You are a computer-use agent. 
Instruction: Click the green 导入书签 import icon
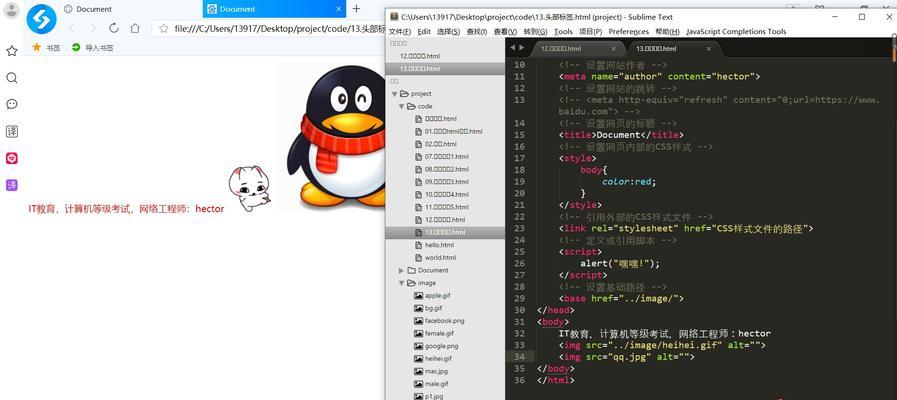click(x=76, y=47)
